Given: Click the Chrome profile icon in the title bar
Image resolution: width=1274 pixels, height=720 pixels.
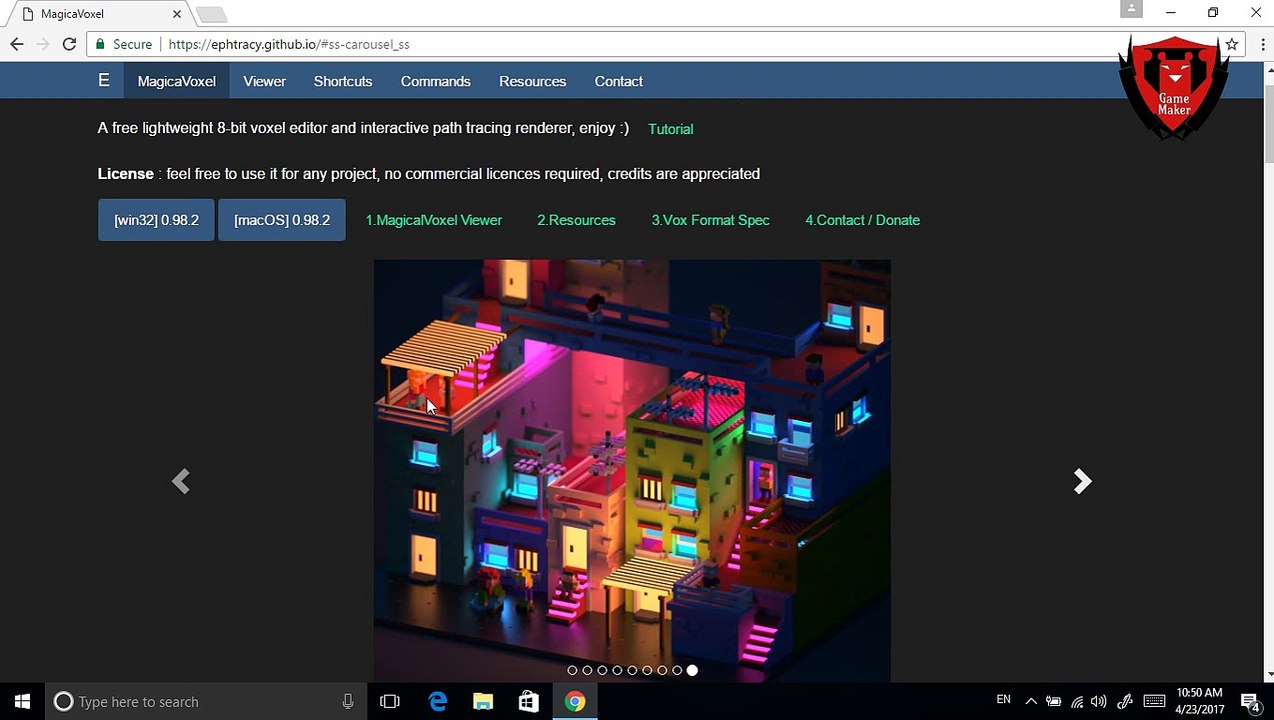Looking at the screenshot, I should pyautogui.click(x=1131, y=9).
